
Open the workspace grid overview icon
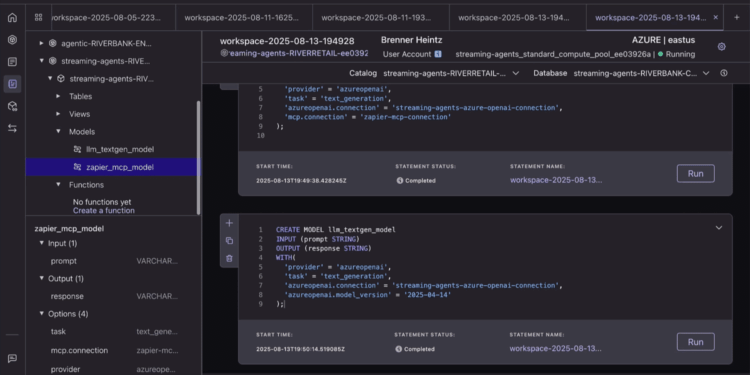pos(38,18)
